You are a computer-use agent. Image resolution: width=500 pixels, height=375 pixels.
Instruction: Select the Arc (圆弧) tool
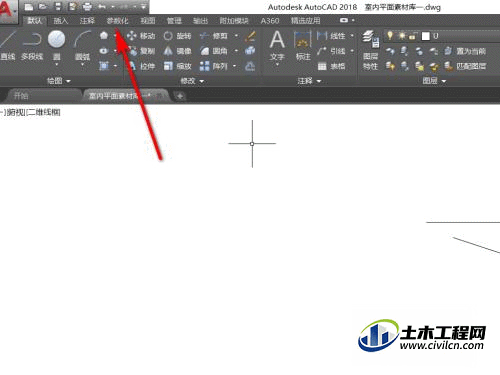click(83, 46)
